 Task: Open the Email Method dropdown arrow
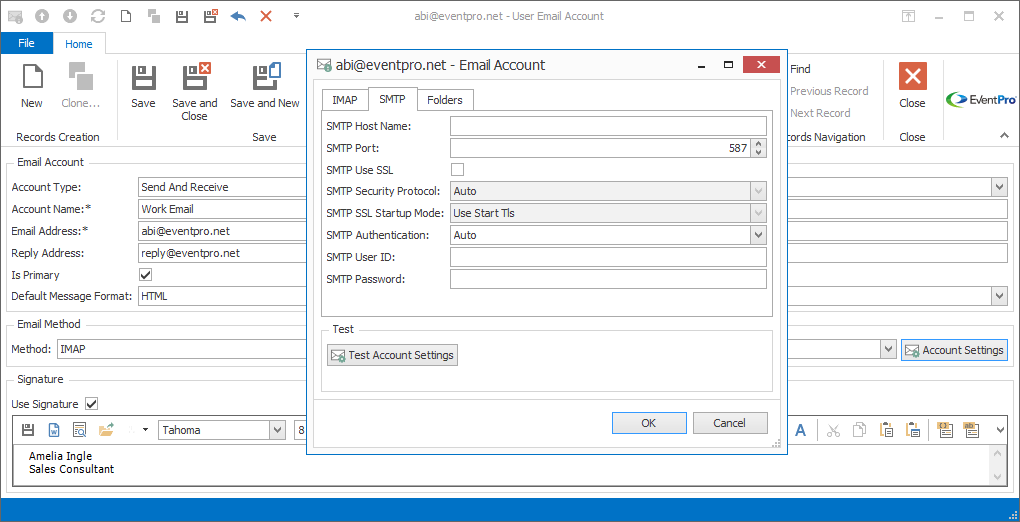click(x=889, y=350)
